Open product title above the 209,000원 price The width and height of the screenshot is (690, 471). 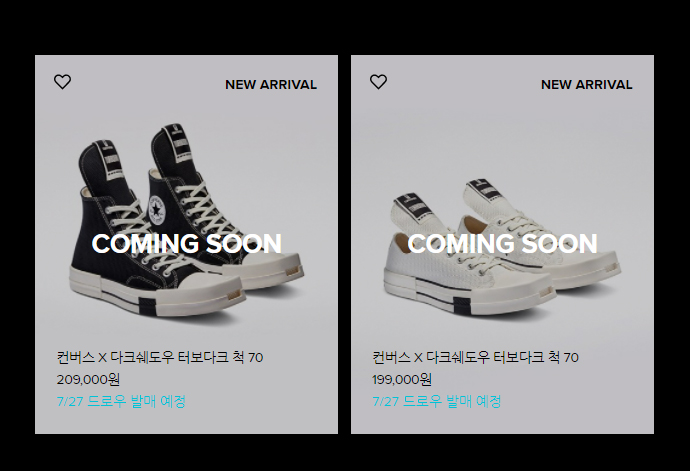click(x=160, y=357)
